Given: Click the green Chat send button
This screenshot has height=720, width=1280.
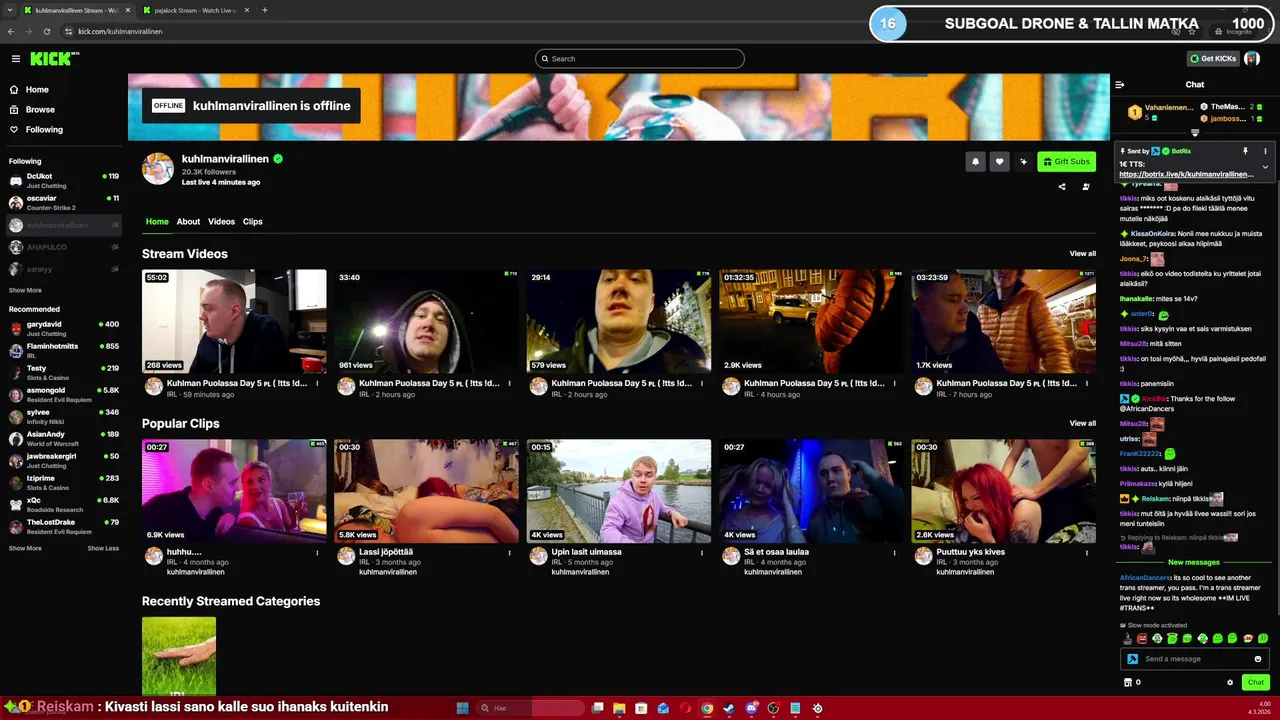Looking at the screenshot, I should pyautogui.click(x=1256, y=683).
